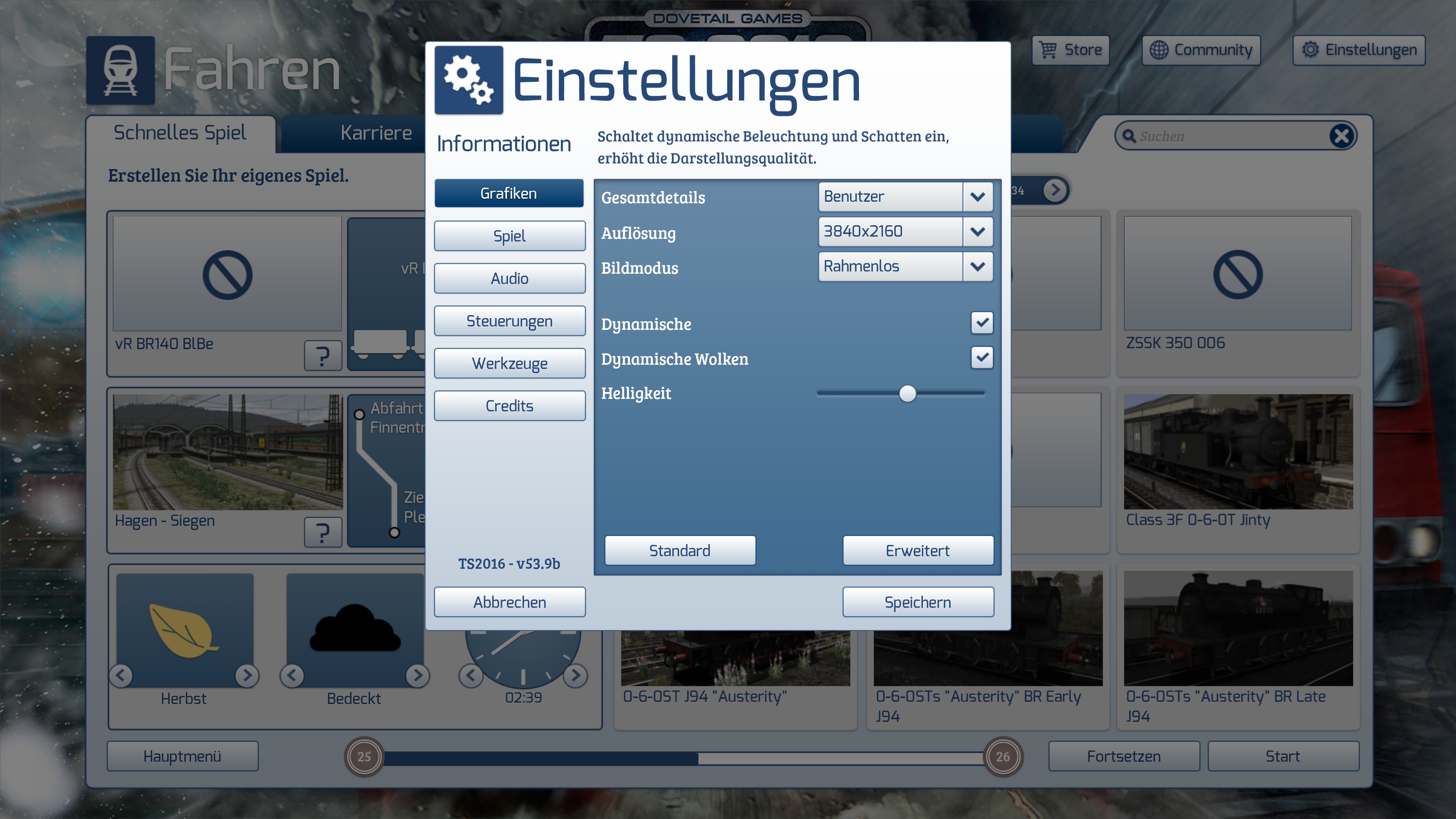Click question mark on Hagen - Siegen route
This screenshot has height=819, width=1456.
tap(323, 532)
